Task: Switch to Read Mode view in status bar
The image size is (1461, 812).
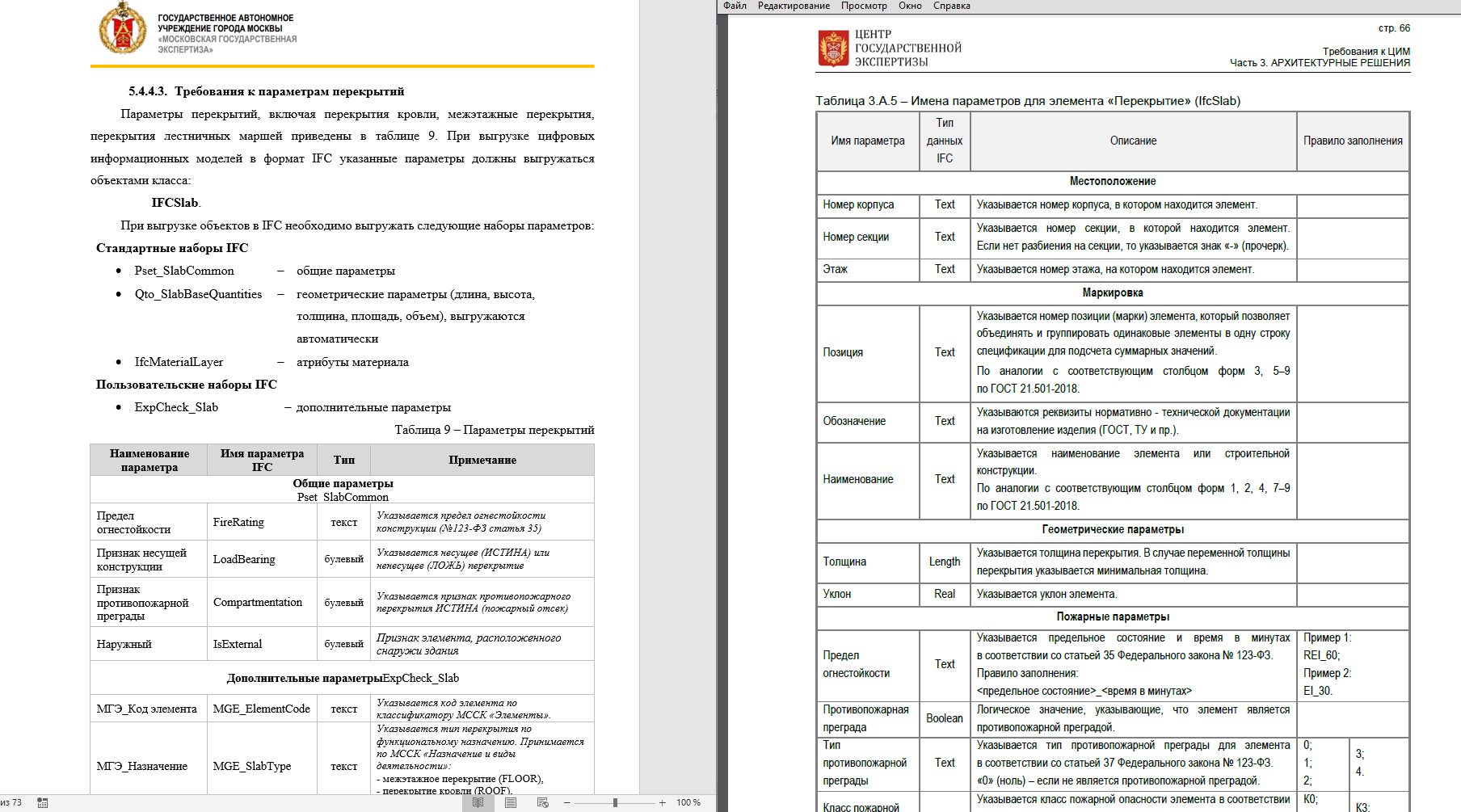Action: [x=478, y=802]
